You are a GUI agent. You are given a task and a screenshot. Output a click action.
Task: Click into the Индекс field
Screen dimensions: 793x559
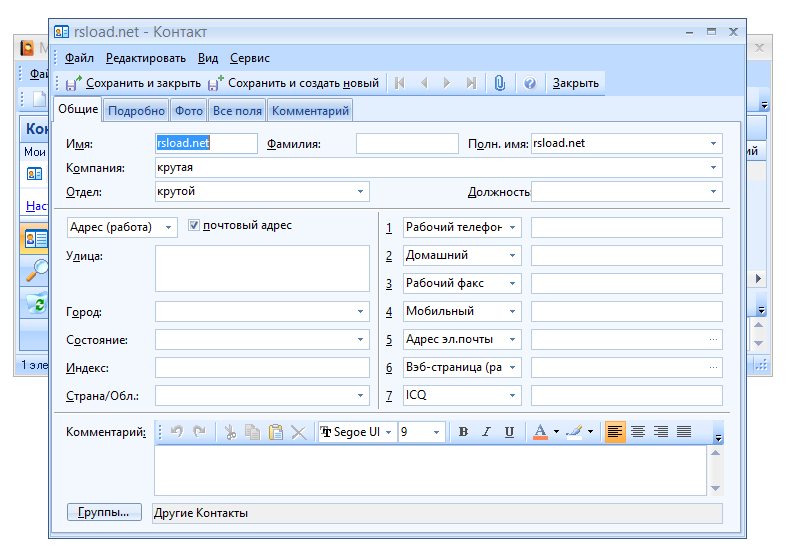pyautogui.click(x=262, y=368)
